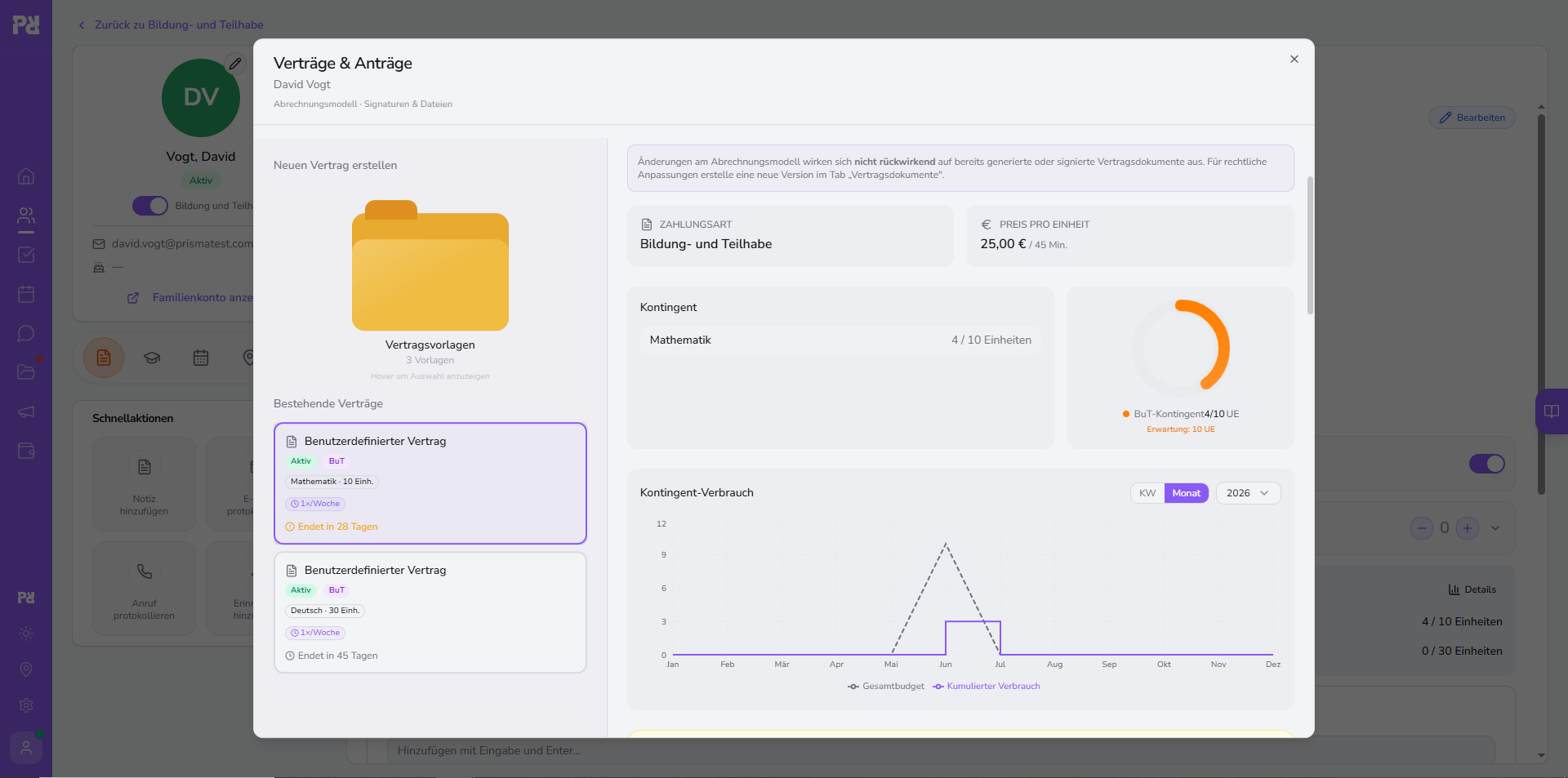Image resolution: width=1568 pixels, height=778 pixels.
Task: Click the '0 / 30 Einheiten' value
Action: pyautogui.click(x=1462, y=651)
